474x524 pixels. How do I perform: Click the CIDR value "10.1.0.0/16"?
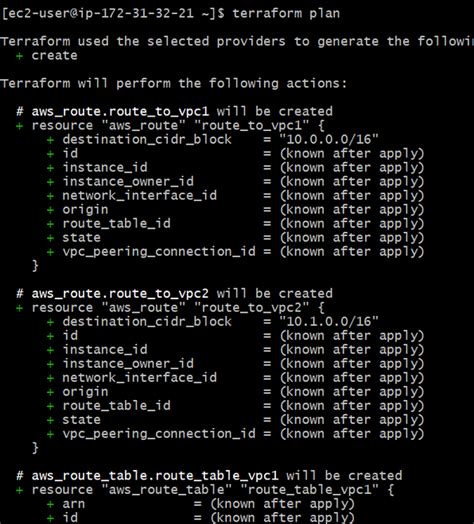(x=329, y=321)
